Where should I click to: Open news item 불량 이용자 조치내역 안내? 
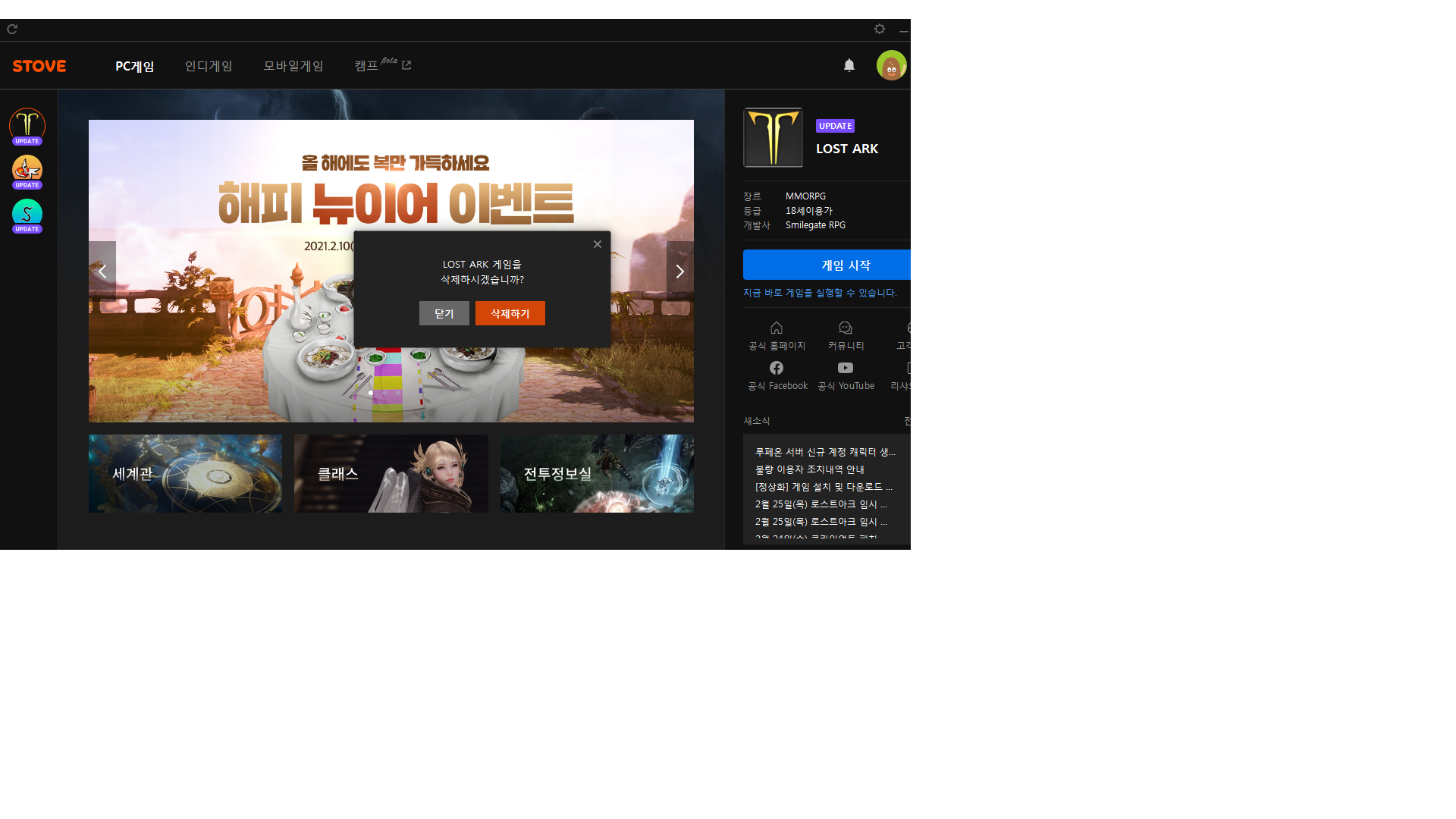pyautogui.click(x=810, y=469)
